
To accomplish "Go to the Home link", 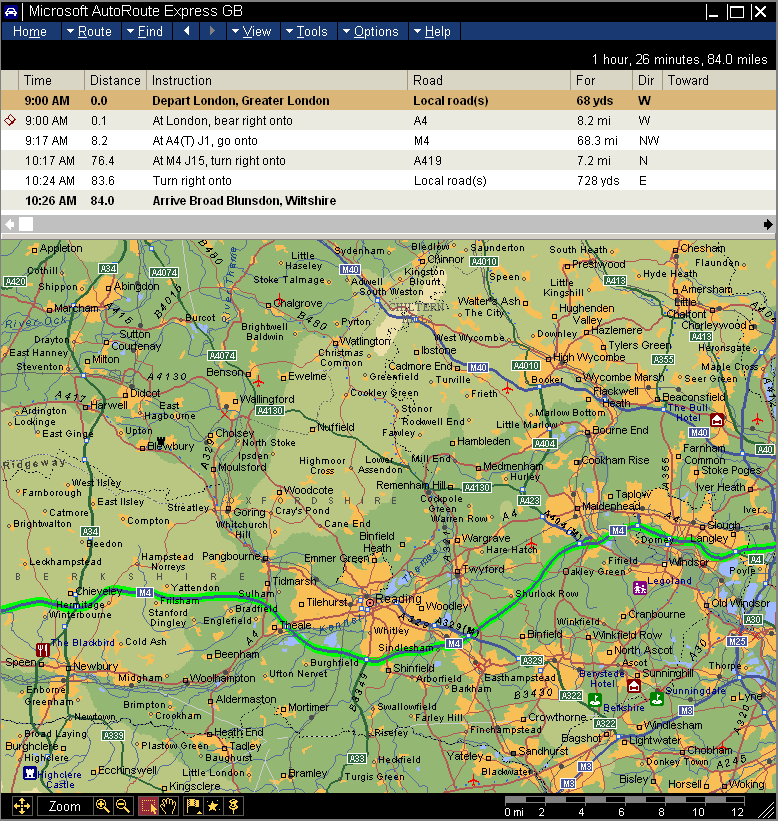I will 30,31.
